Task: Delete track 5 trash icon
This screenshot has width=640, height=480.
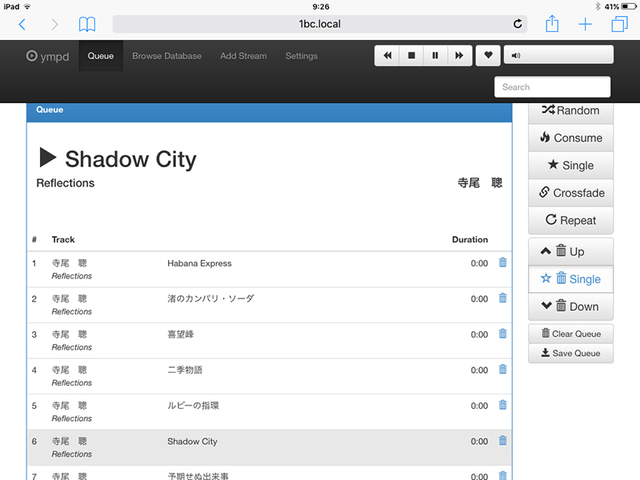Action: tap(502, 405)
